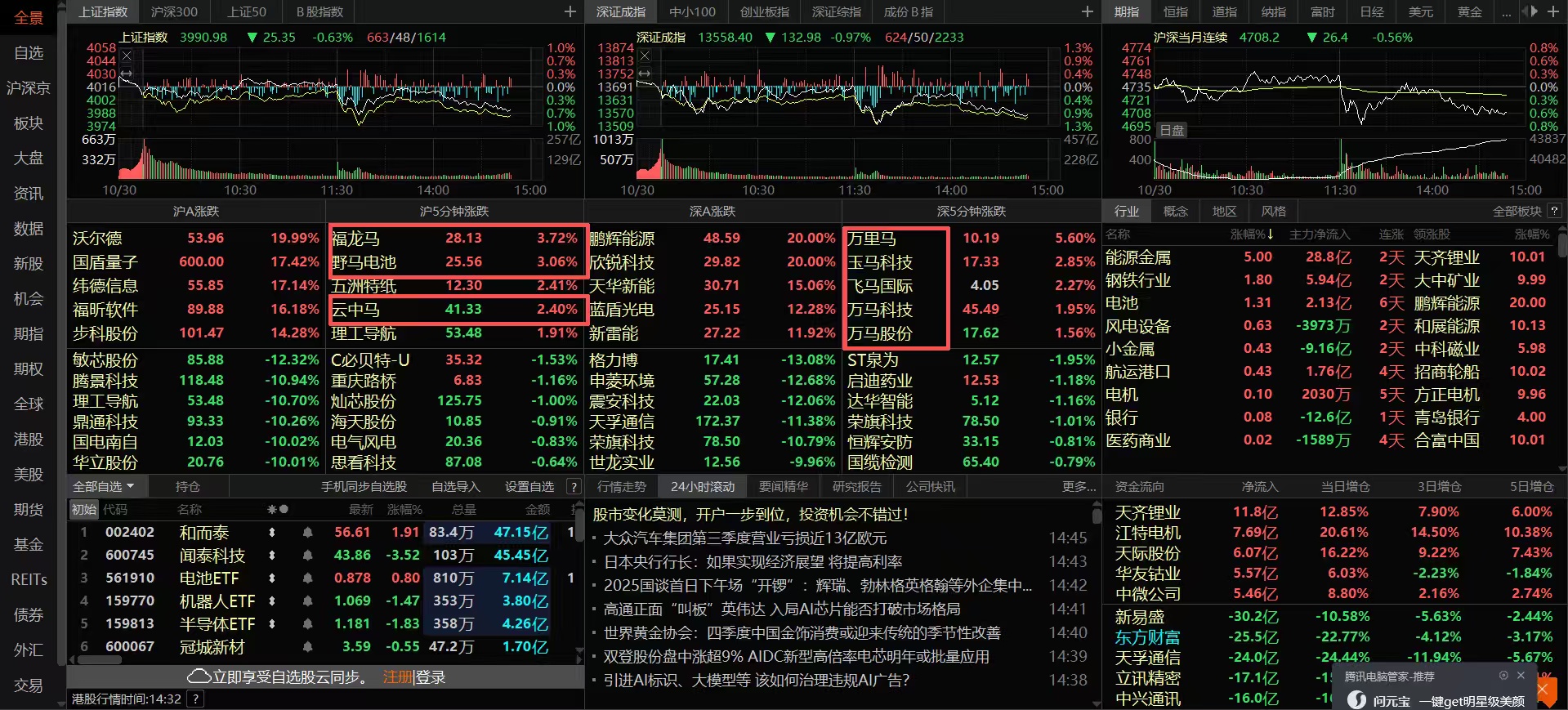
Task: Close the 腾讯电脑管家 recommendation popup
Action: click(x=1521, y=676)
